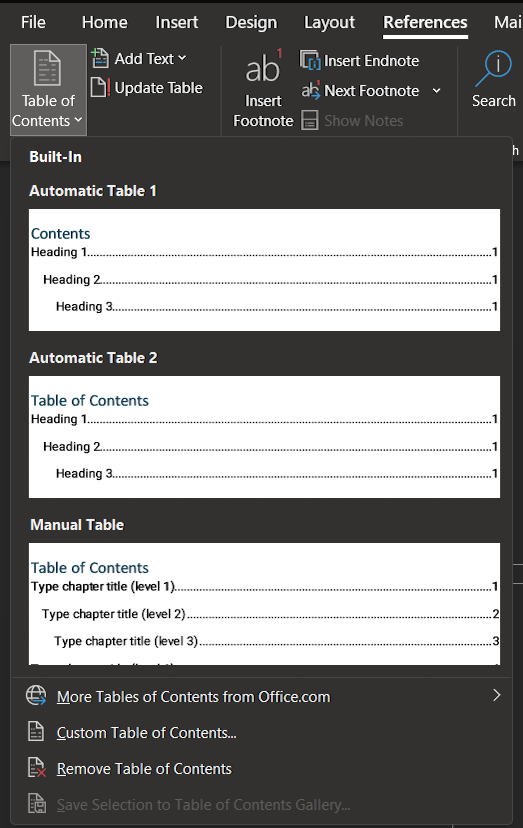Open the Layout ribbon tab

329,22
